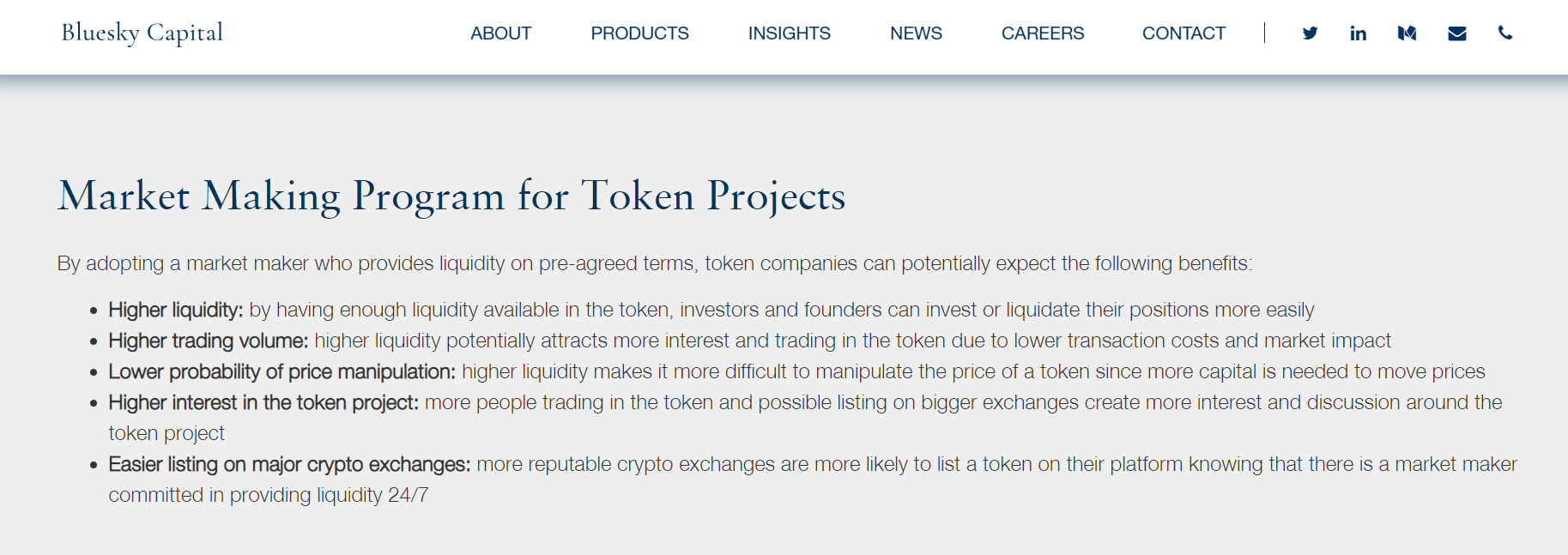Image resolution: width=1568 pixels, height=555 pixels.
Task: Click the phone contact icon
Action: (1504, 33)
